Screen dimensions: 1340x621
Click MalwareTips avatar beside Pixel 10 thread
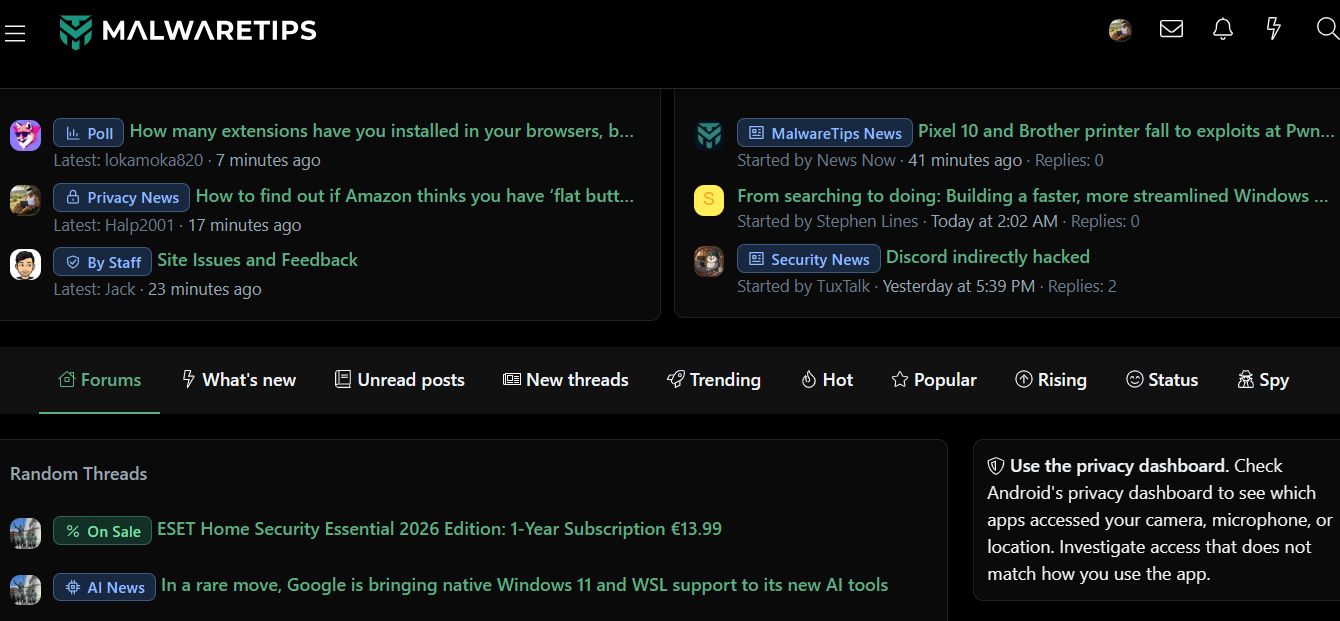(709, 135)
